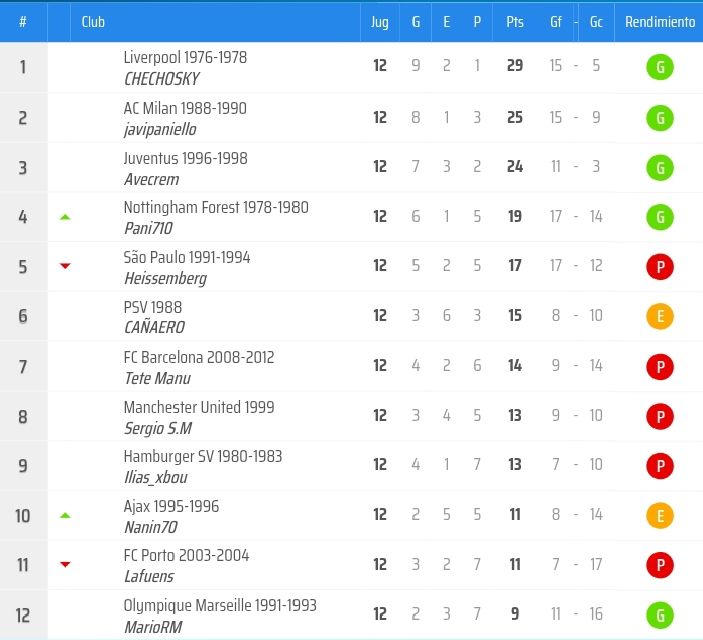703x640 pixels.
Task: Click PSV's orange E performance badge
Action: pos(659,317)
